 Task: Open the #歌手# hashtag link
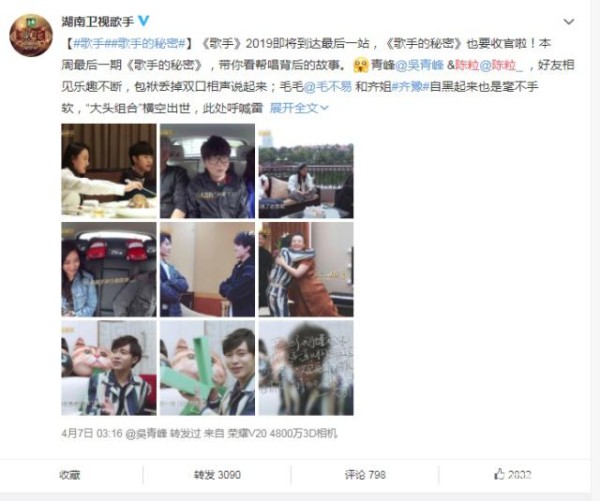89,43
